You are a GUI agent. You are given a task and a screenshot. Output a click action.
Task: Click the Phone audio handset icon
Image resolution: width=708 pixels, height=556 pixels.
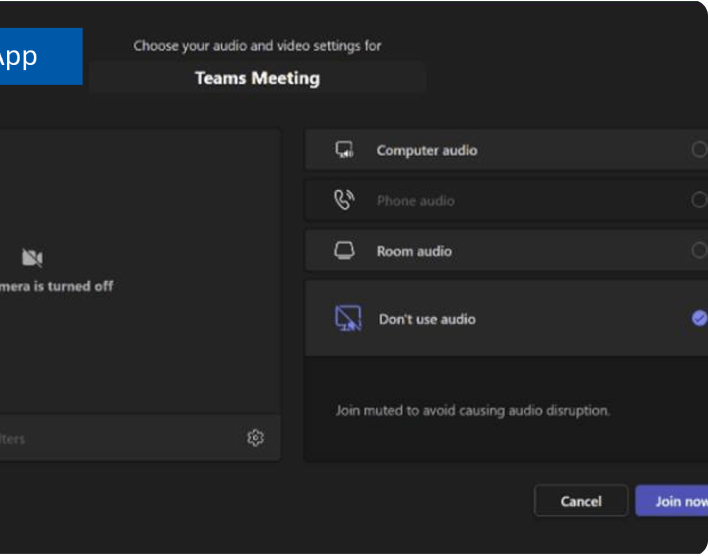[x=344, y=200]
